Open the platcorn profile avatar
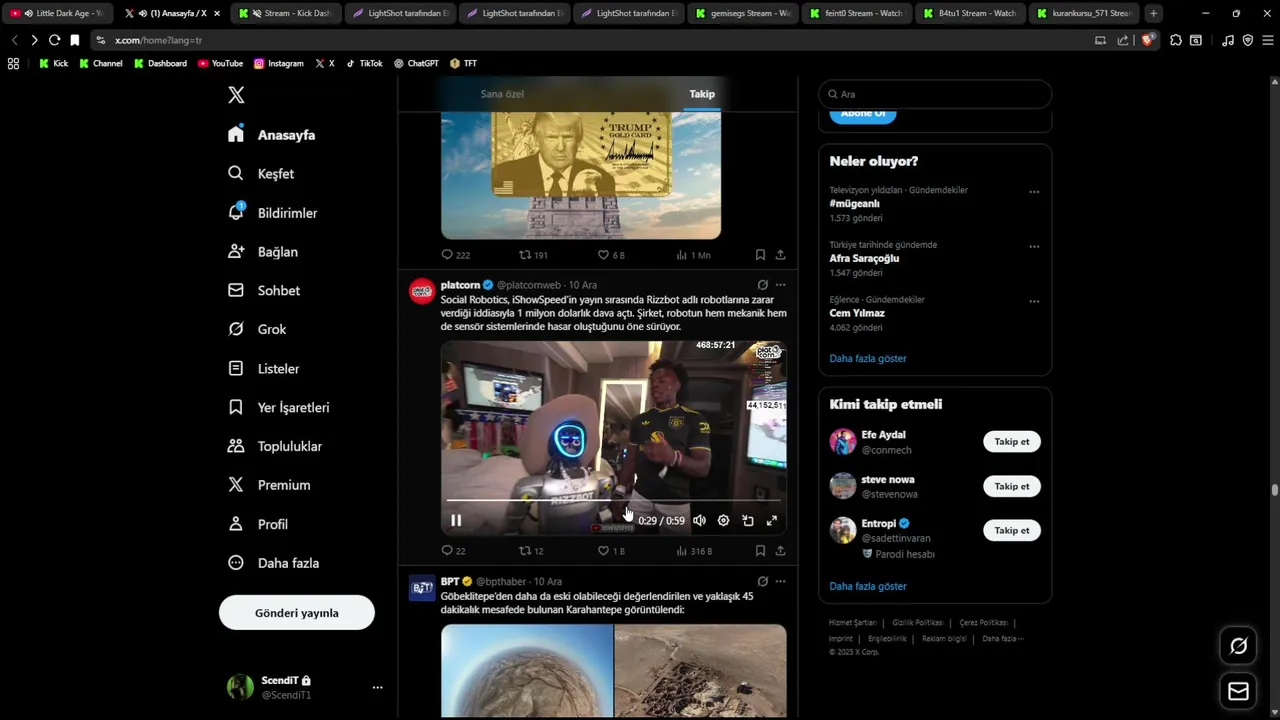 tap(422, 291)
